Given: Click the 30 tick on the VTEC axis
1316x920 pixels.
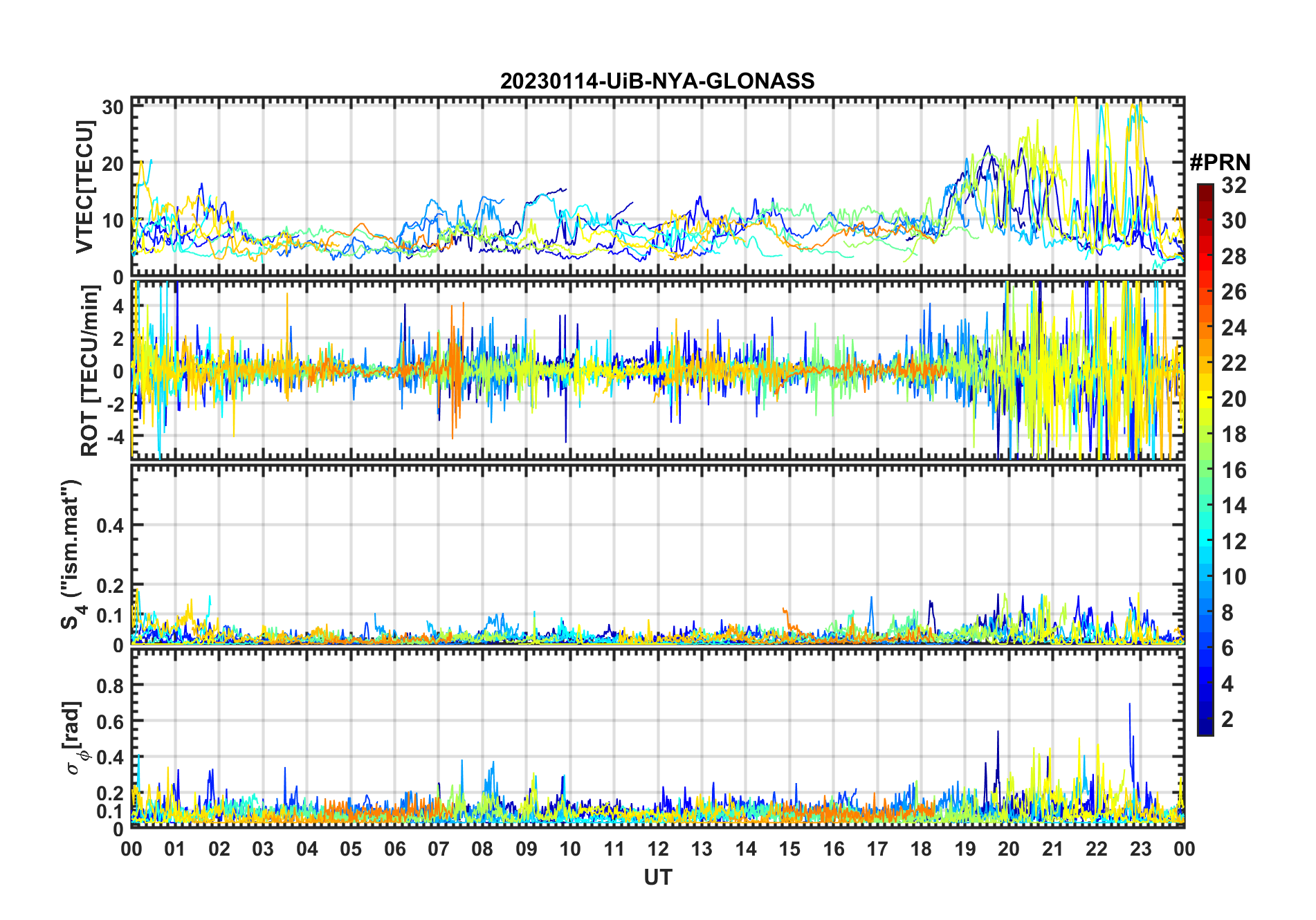Looking at the screenshot, I should (x=113, y=107).
